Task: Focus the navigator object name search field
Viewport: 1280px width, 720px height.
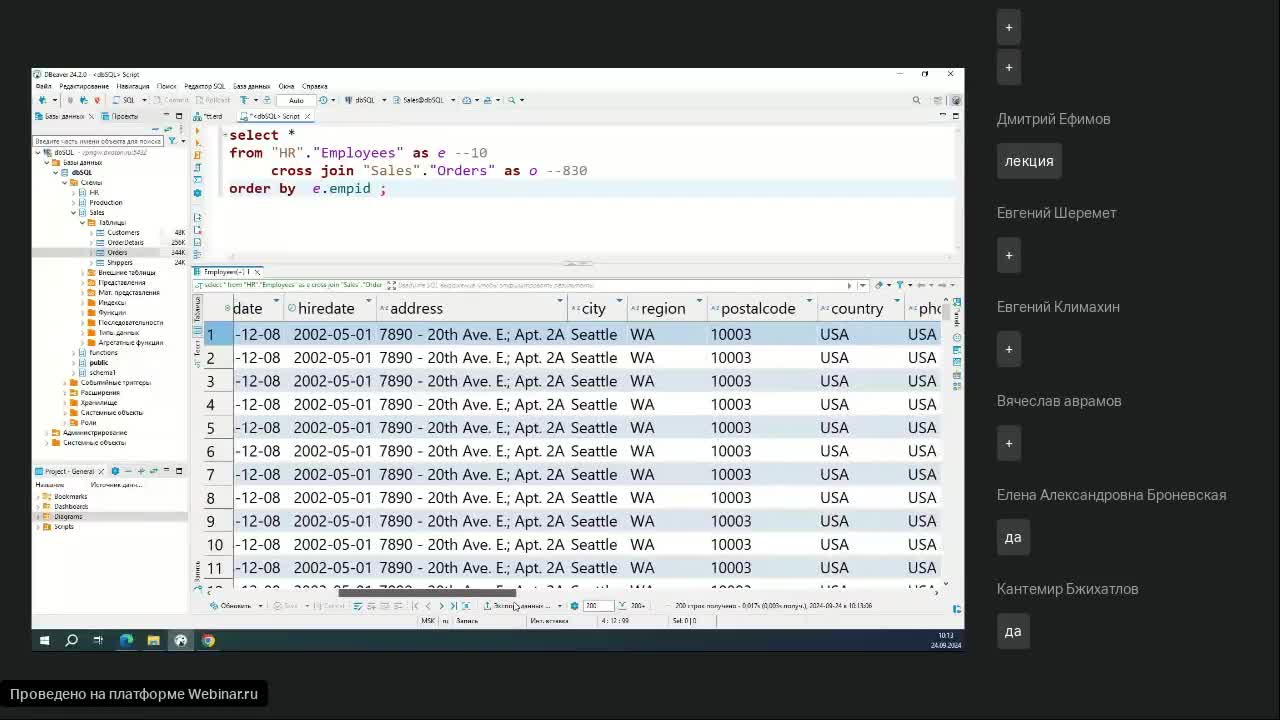Action: tap(98, 141)
